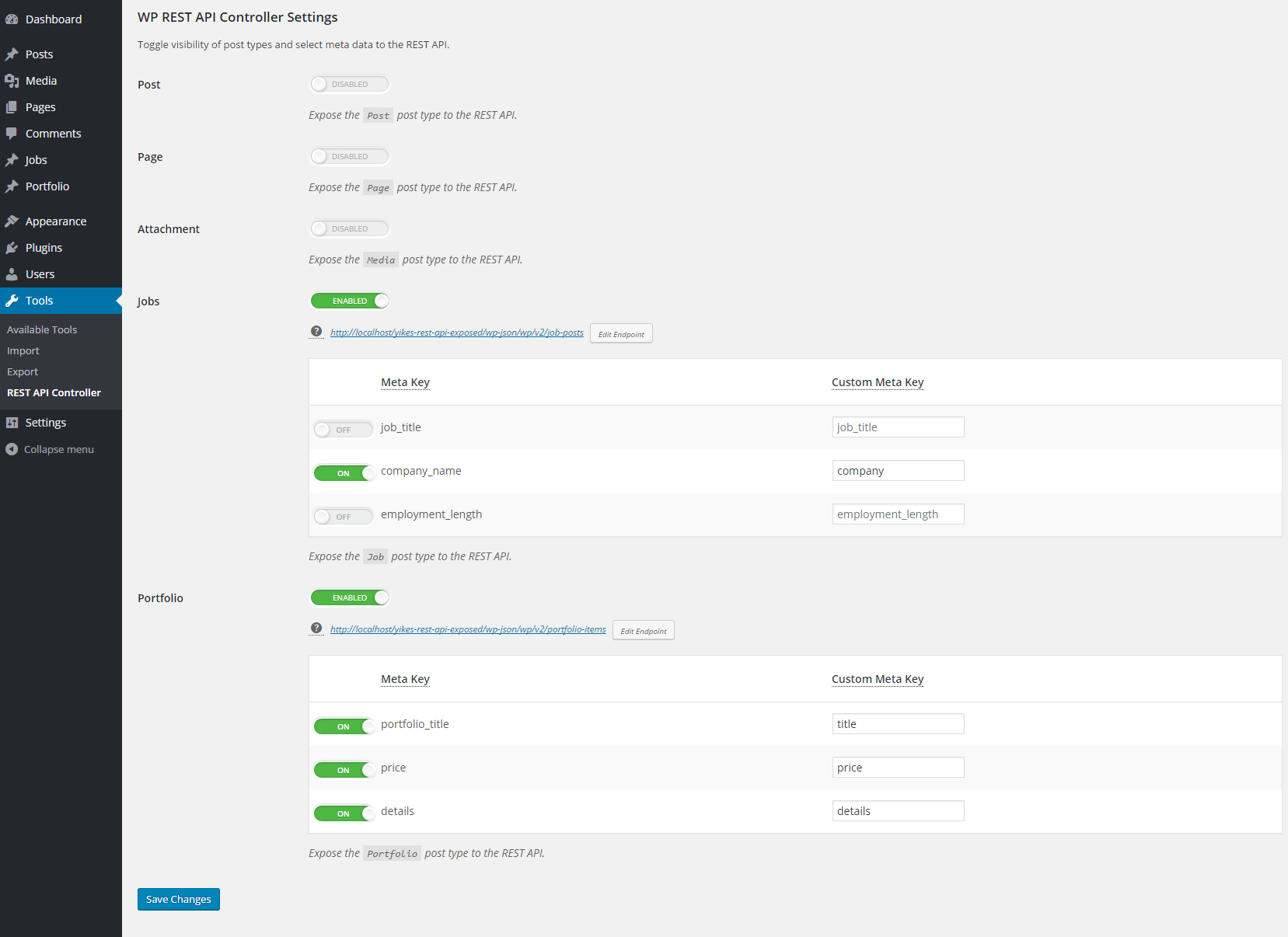1288x937 pixels.
Task: Click the Users person icon
Action: (x=12, y=274)
